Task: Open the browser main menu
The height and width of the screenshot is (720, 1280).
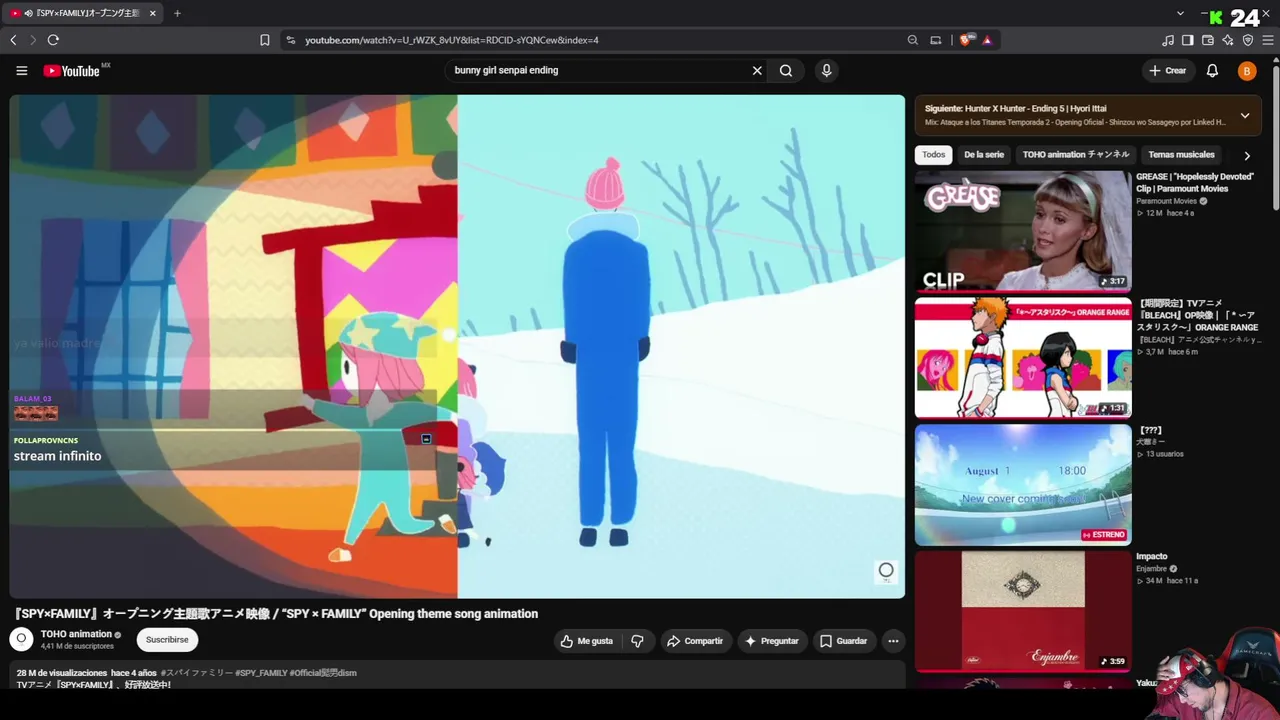Action: pos(1268,40)
